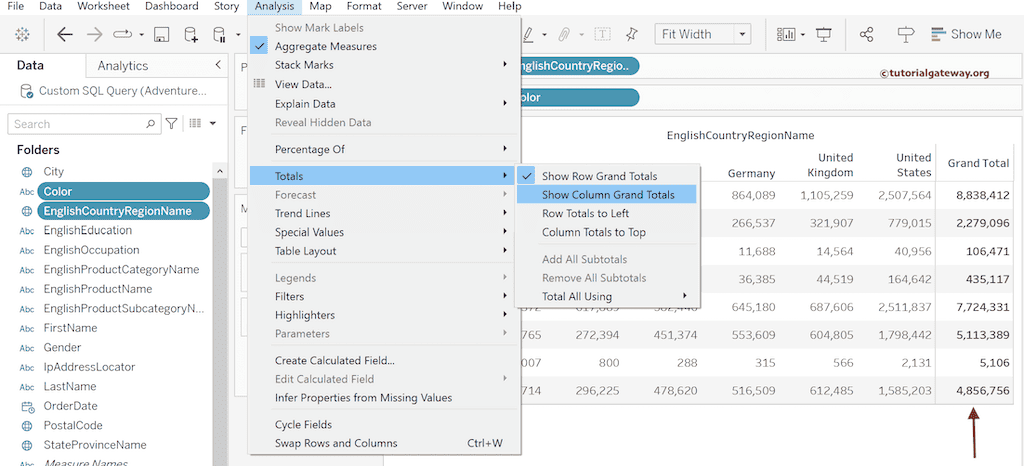Expand the replay animation dropdown arrow

(142, 35)
